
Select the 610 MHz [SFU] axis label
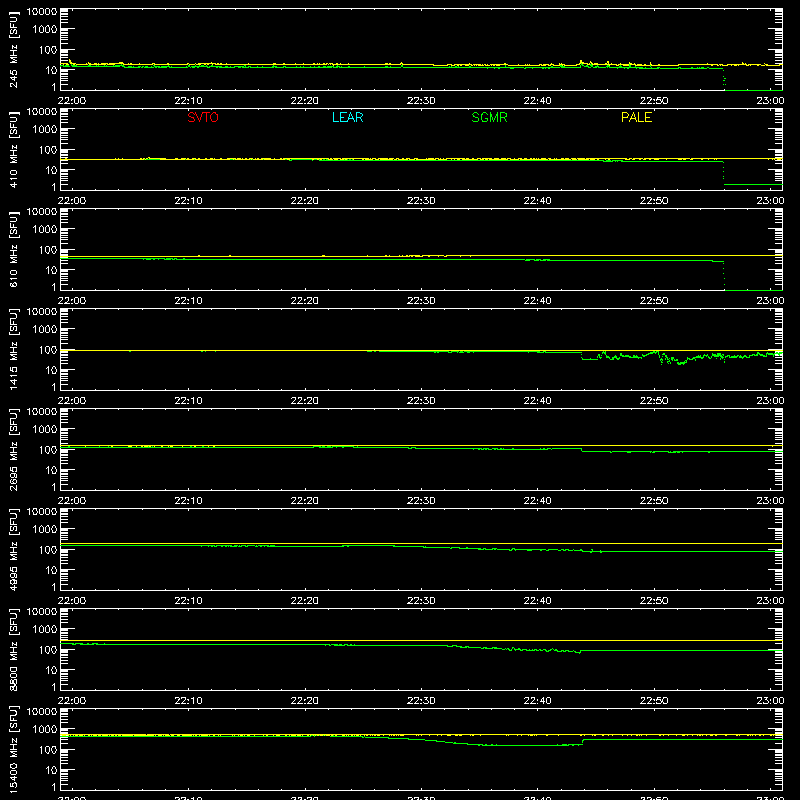point(13,249)
